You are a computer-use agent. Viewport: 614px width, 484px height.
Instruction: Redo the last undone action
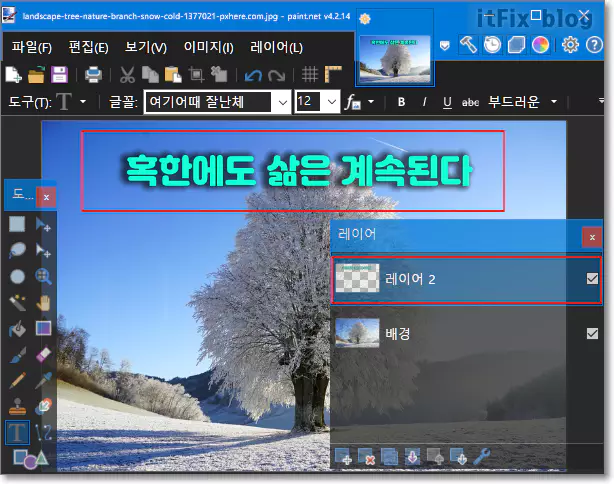pos(276,75)
